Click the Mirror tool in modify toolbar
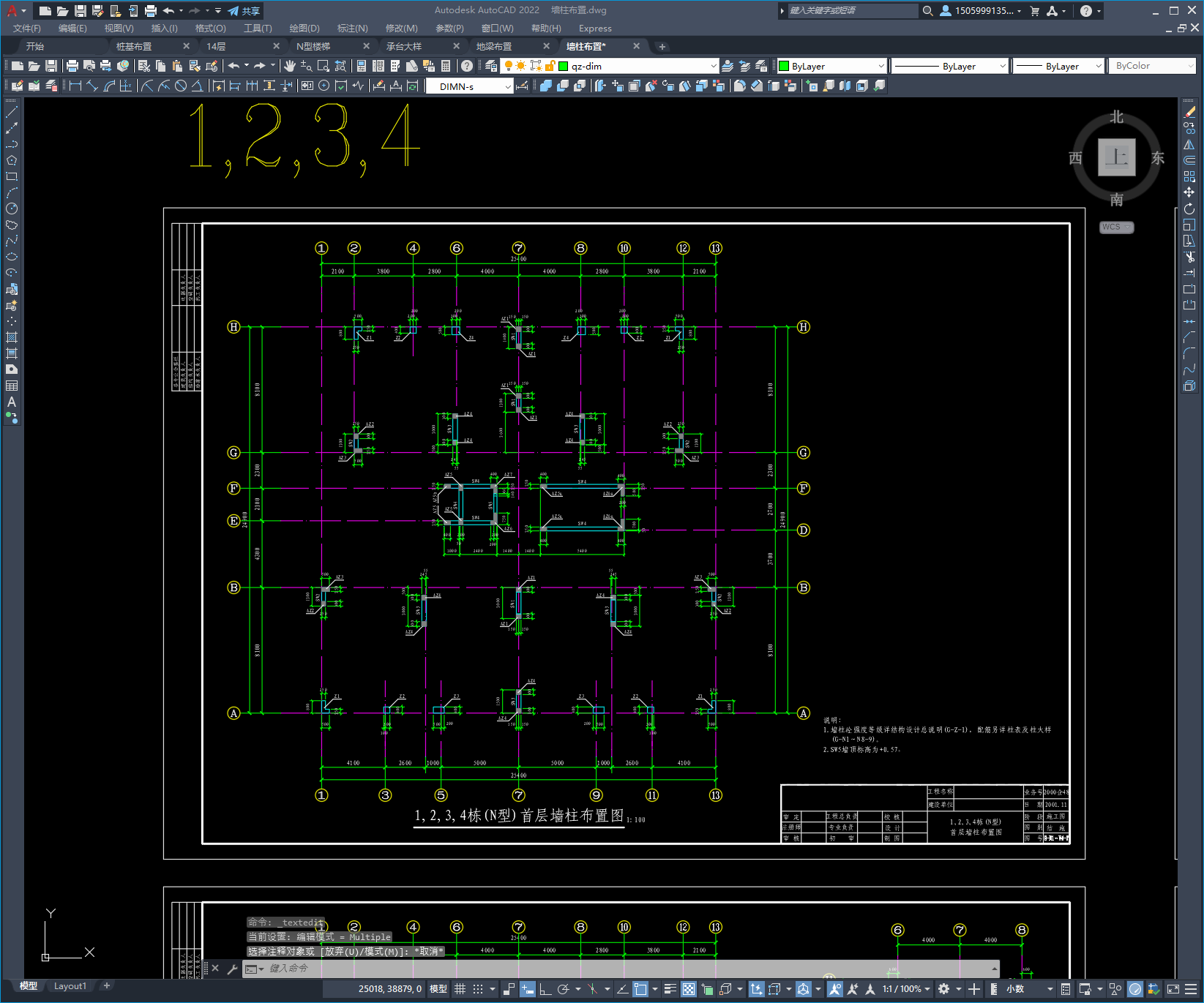 [x=1189, y=144]
